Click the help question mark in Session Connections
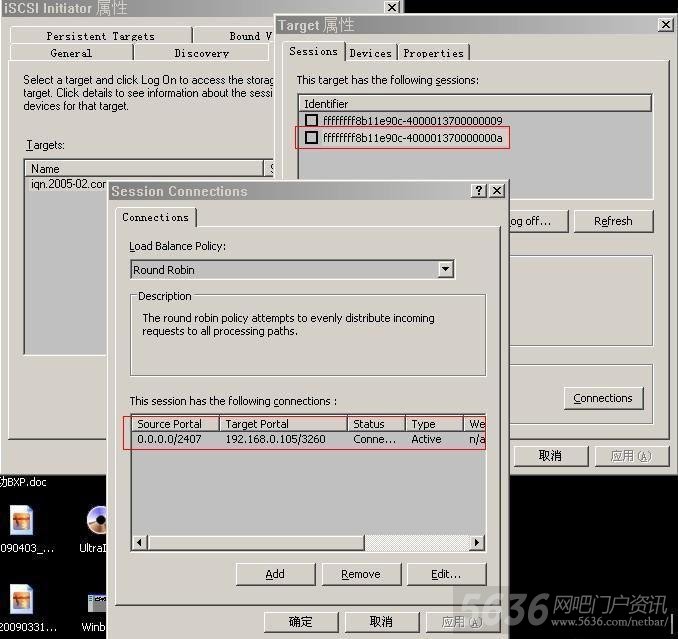 click(478, 191)
